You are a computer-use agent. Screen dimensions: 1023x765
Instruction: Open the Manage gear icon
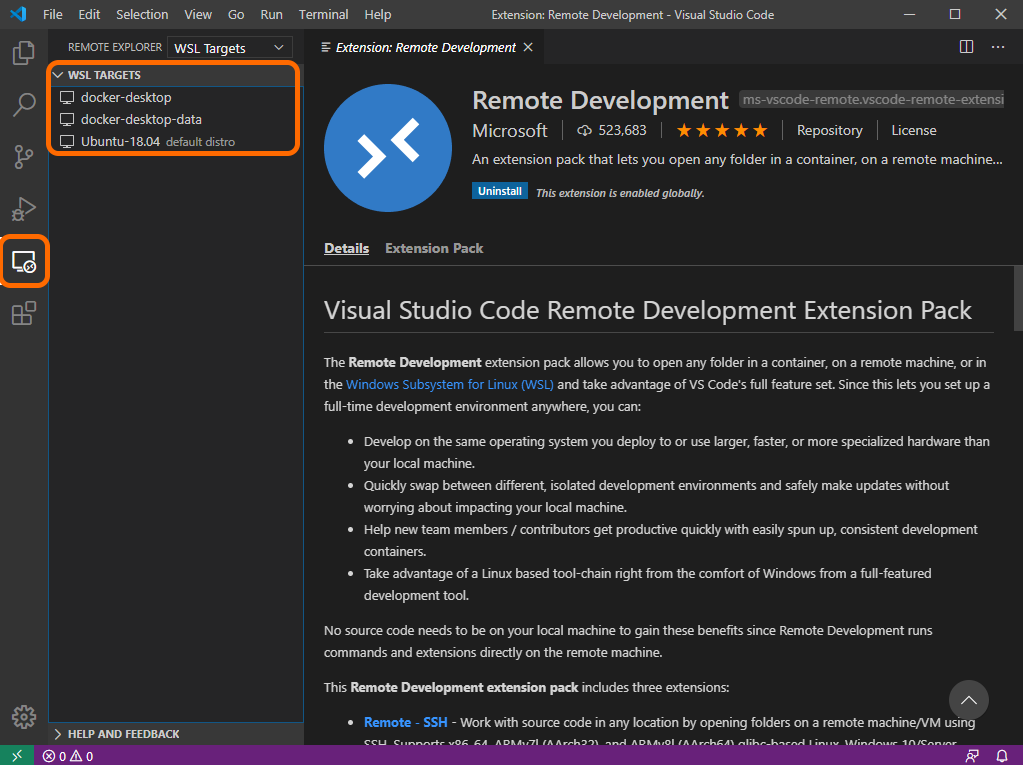click(x=24, y=716)
